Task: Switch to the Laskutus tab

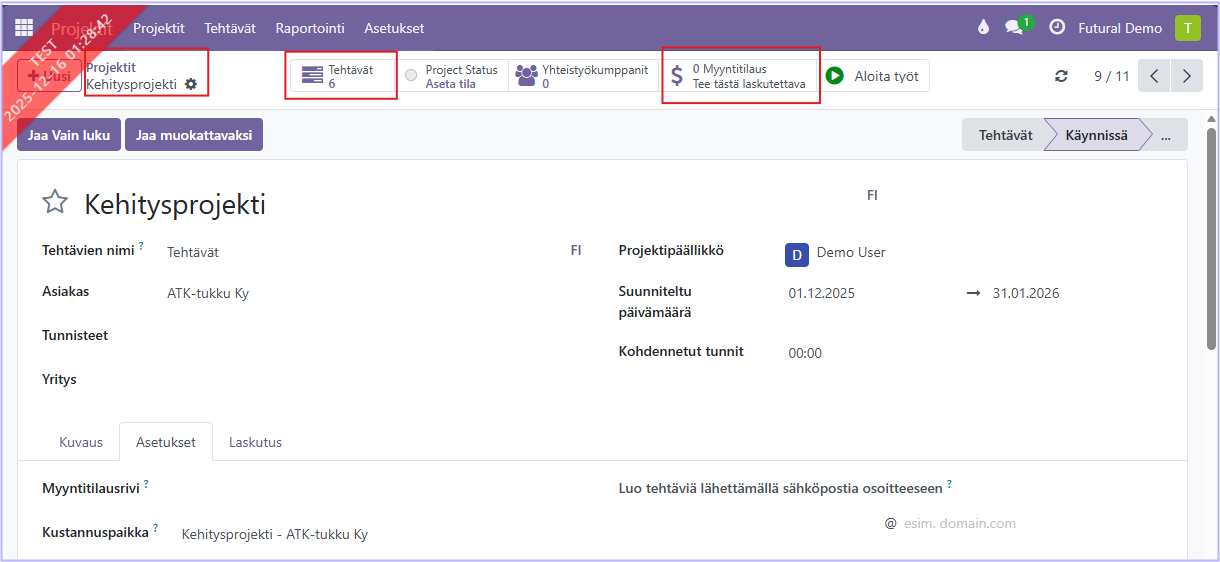Action: click(255, 442)
